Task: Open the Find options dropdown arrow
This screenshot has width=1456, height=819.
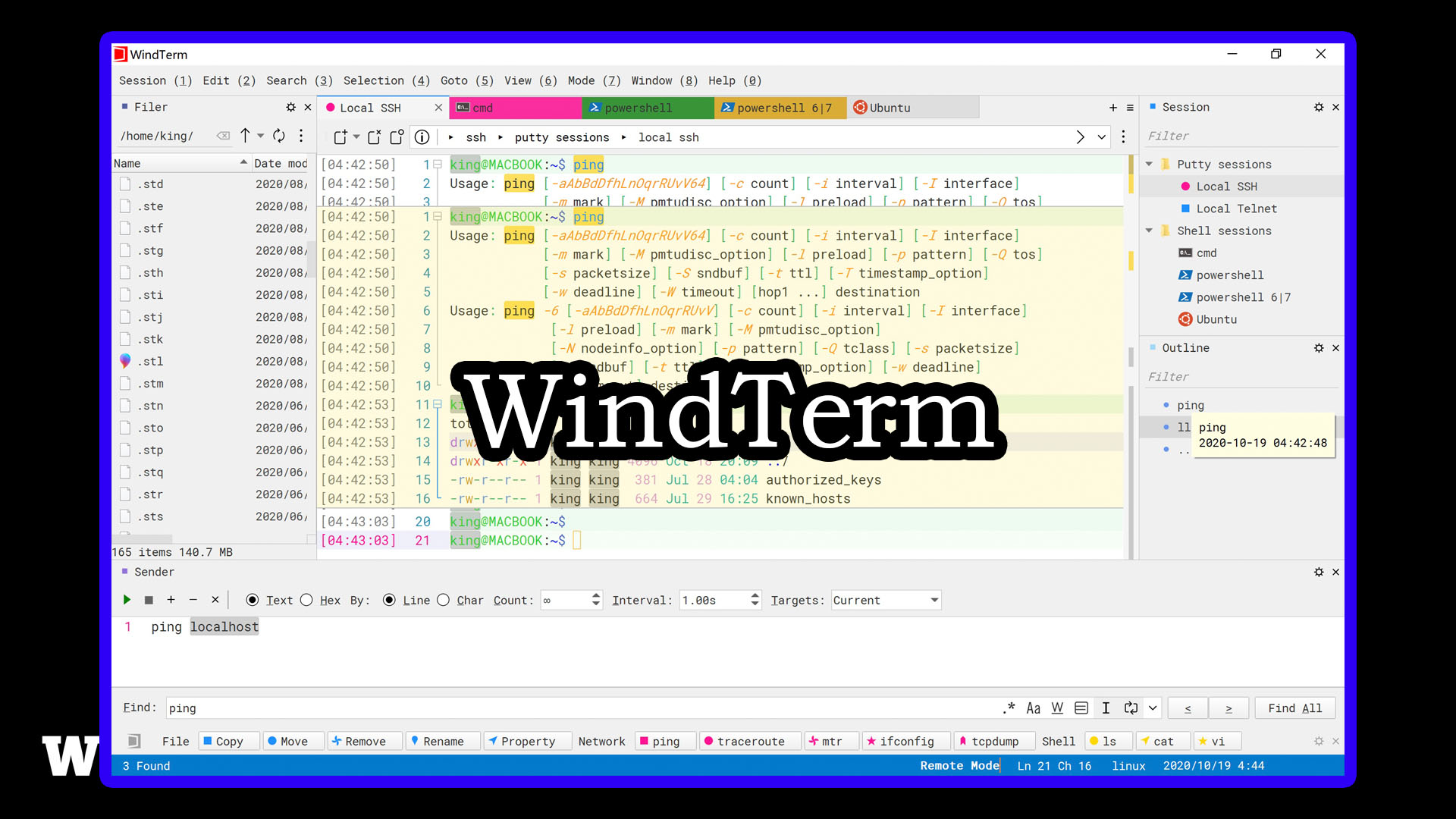Action: [x=1153, y=708]
